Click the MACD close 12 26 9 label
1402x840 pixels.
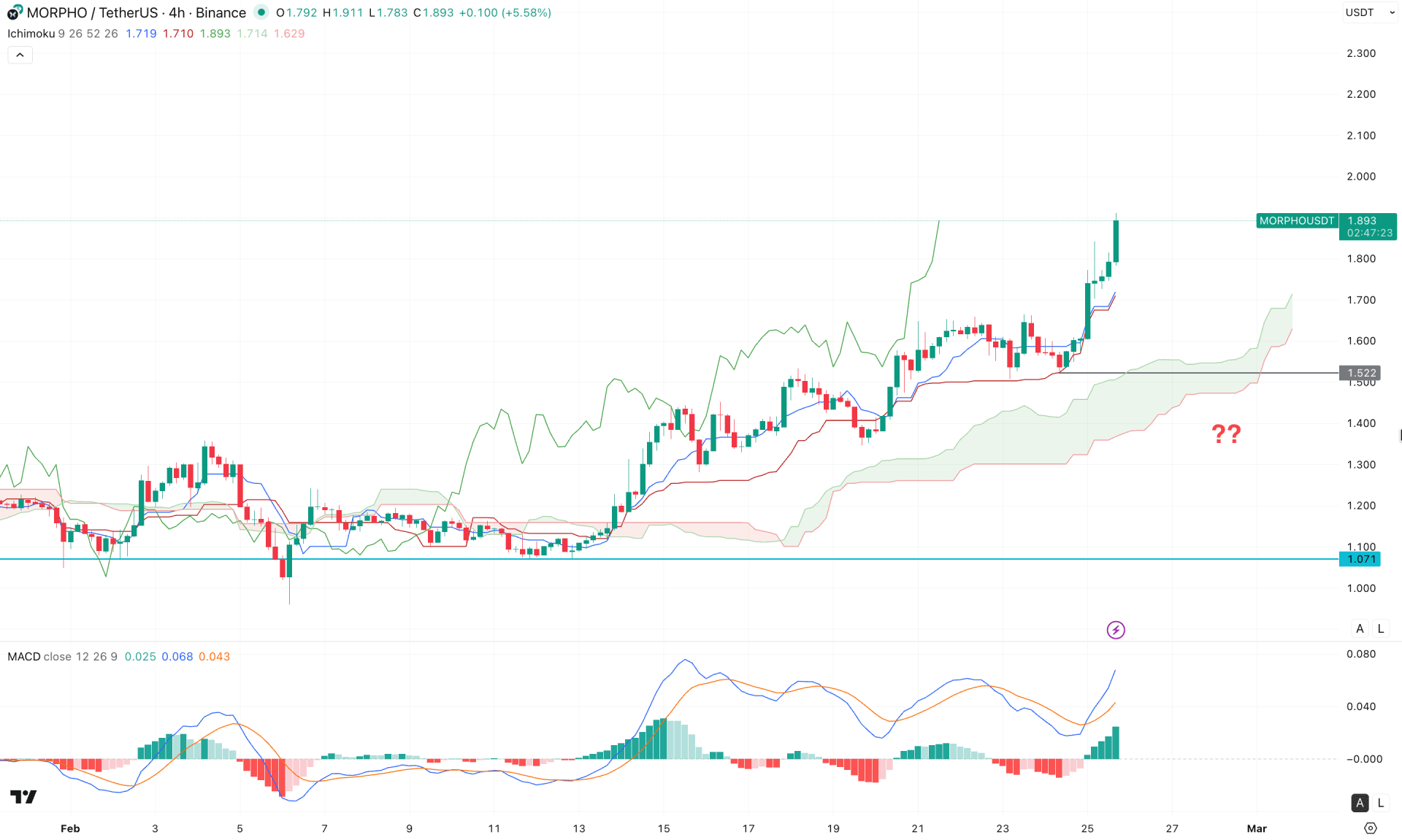click(62, 656)
